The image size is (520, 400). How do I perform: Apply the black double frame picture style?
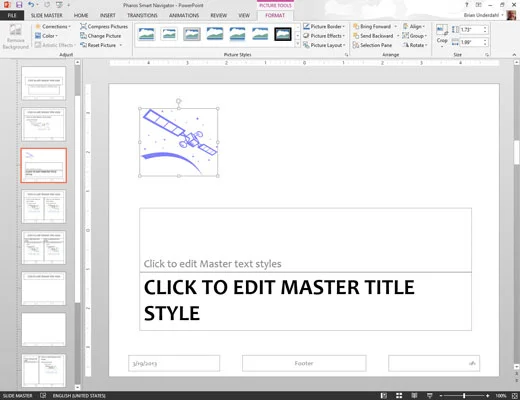(x=283, y=34)
